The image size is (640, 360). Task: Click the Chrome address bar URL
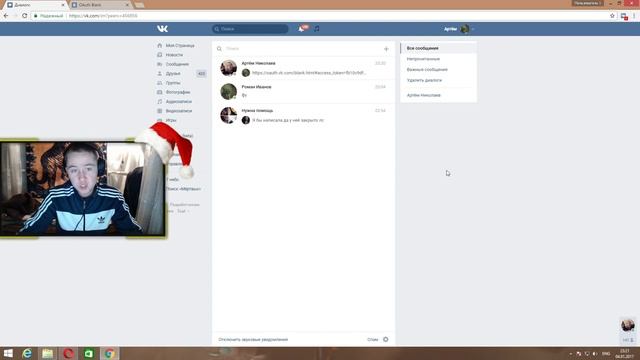point(103,16)
